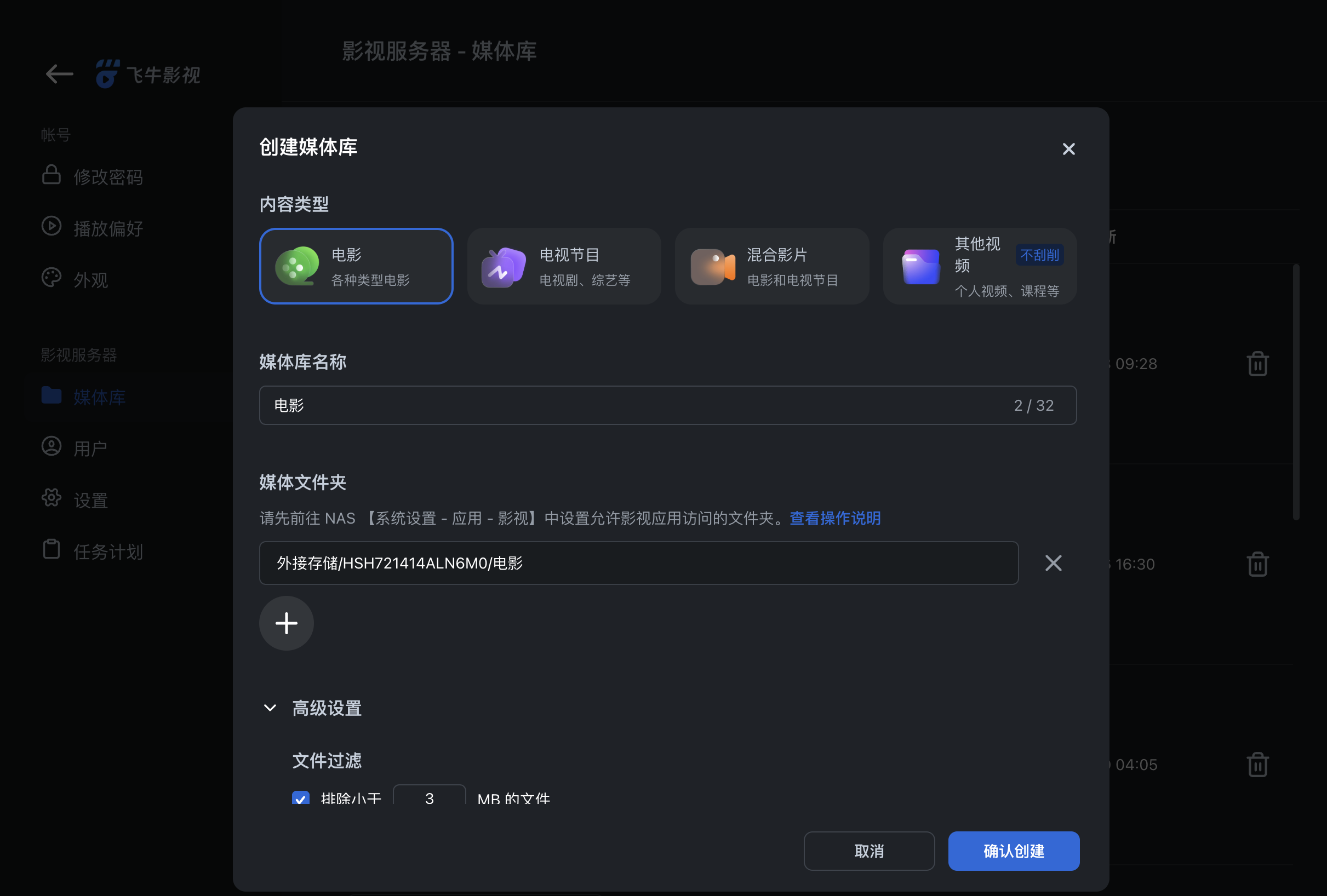
Task: Select the 混合影片 content type
Action: [x=771, y=266]
